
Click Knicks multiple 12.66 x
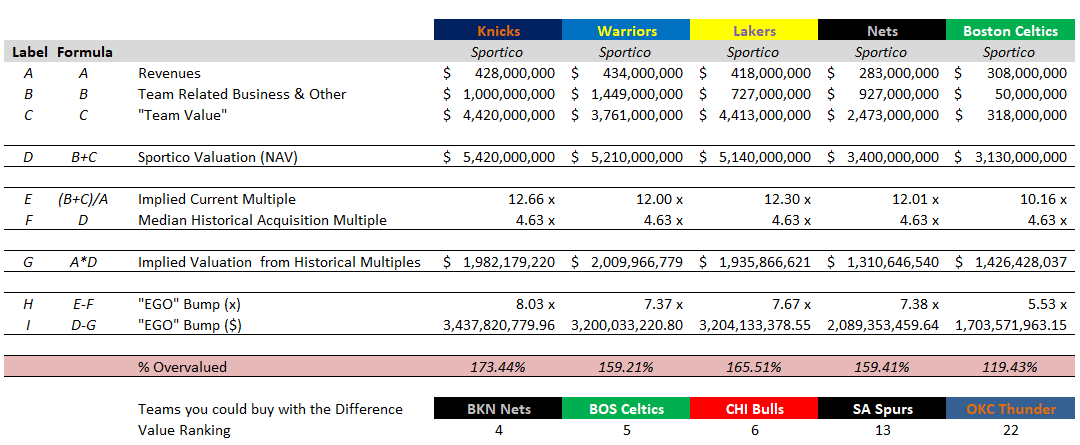tap(531, 200)
